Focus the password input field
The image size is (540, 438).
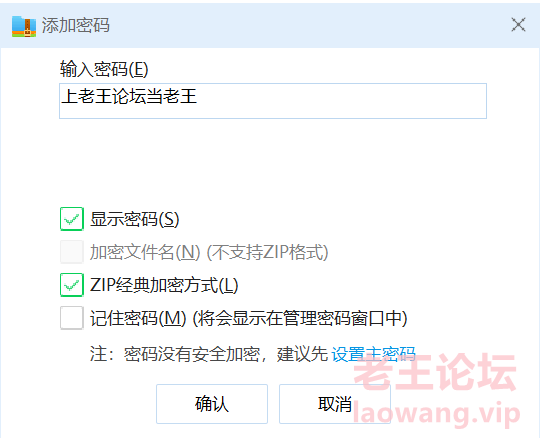(x=273, y=101)
